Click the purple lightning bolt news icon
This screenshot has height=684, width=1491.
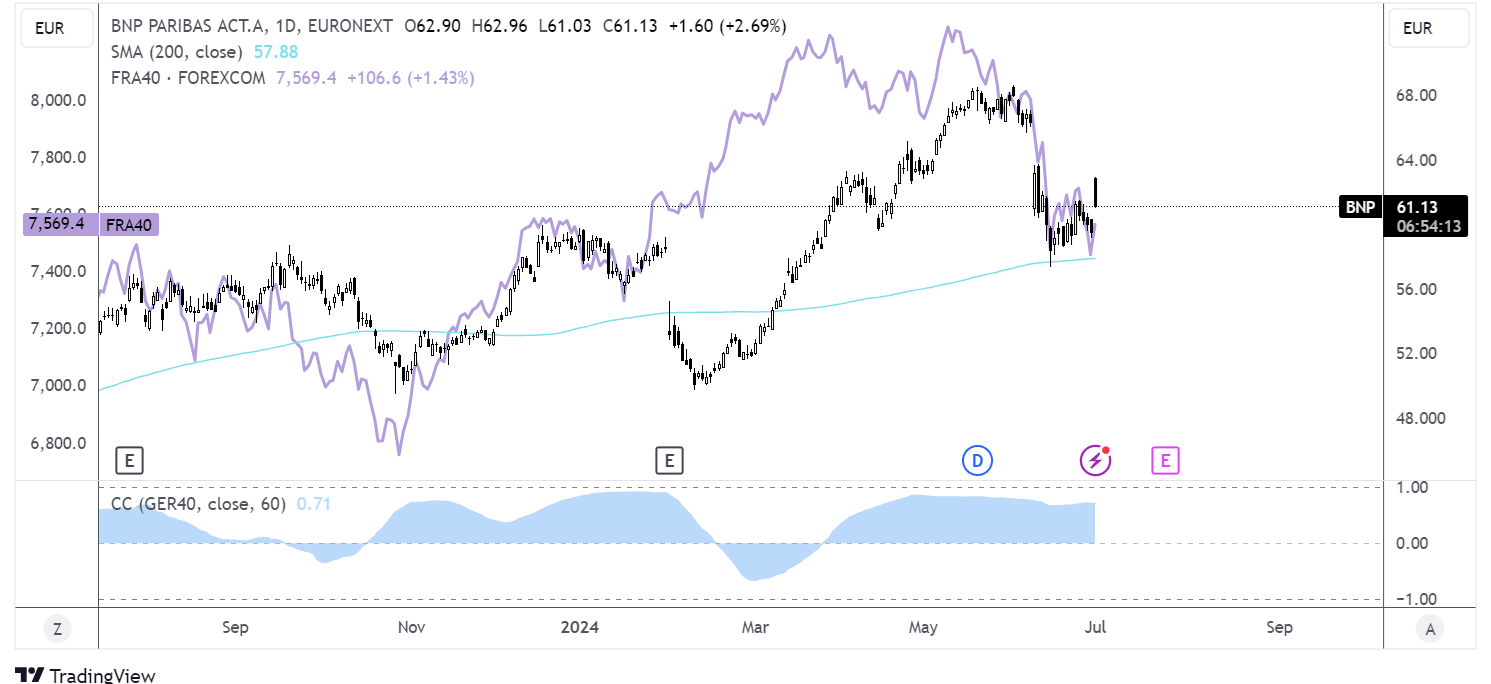click(x=1095, y=461)
